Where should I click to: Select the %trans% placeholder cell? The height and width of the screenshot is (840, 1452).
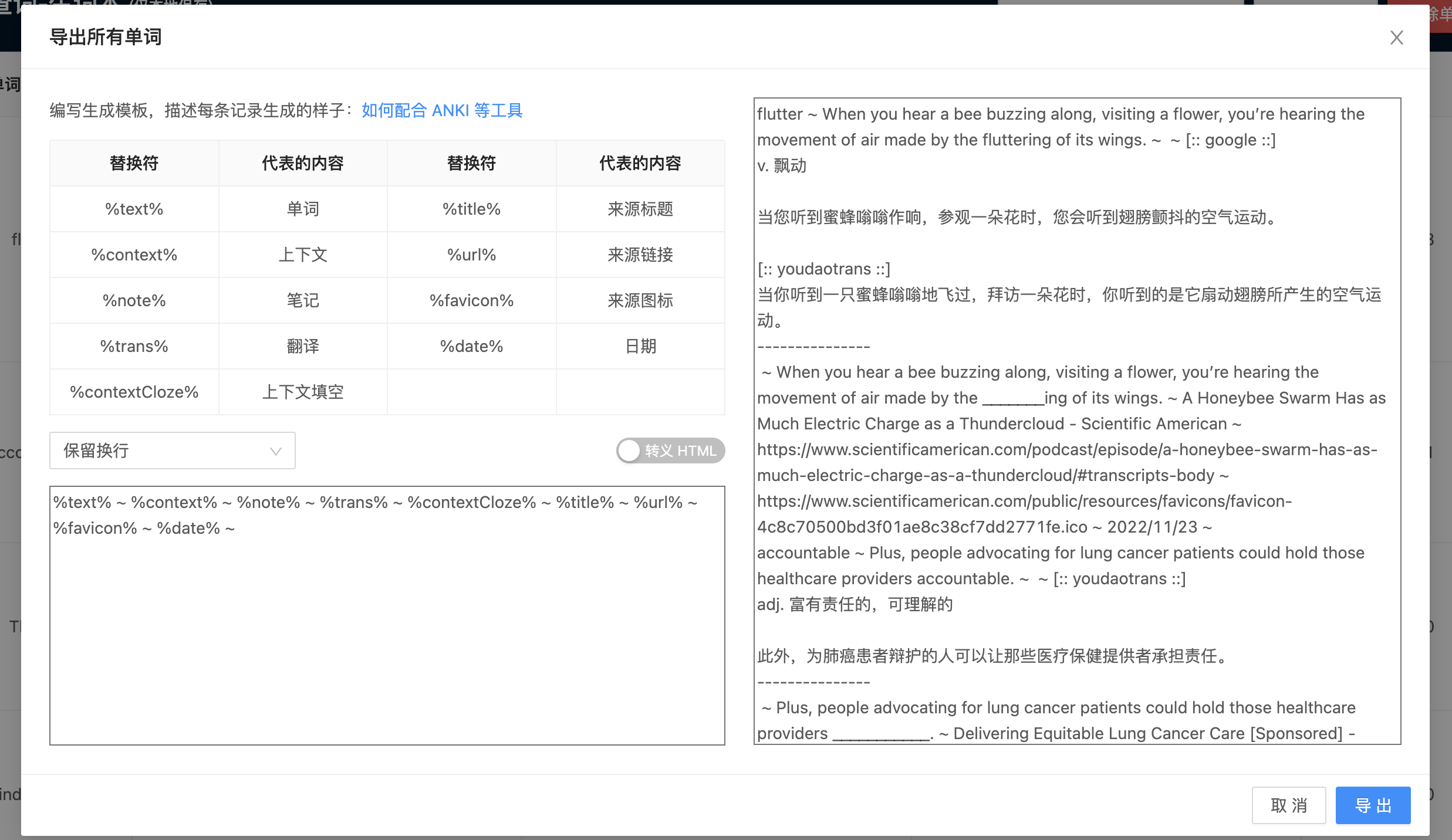[x=134, y=346]
